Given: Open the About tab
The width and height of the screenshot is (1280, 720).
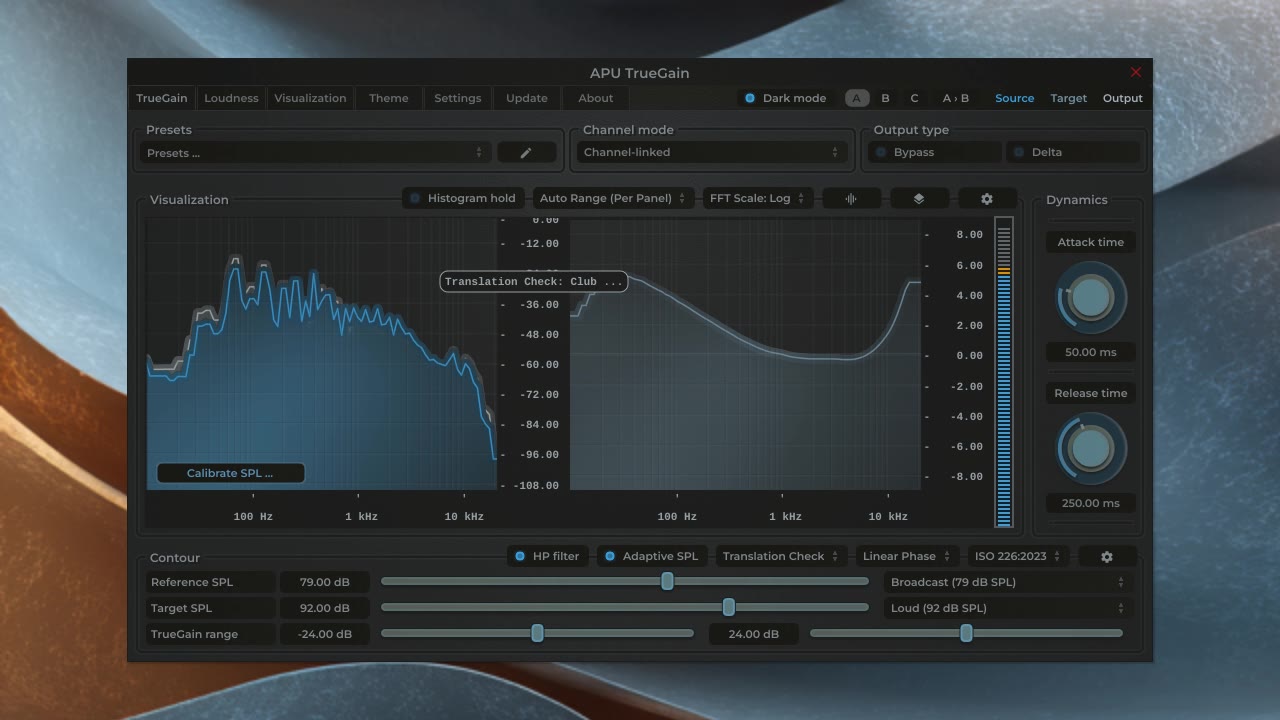Looking at the screenshot, I should (596, 98).
